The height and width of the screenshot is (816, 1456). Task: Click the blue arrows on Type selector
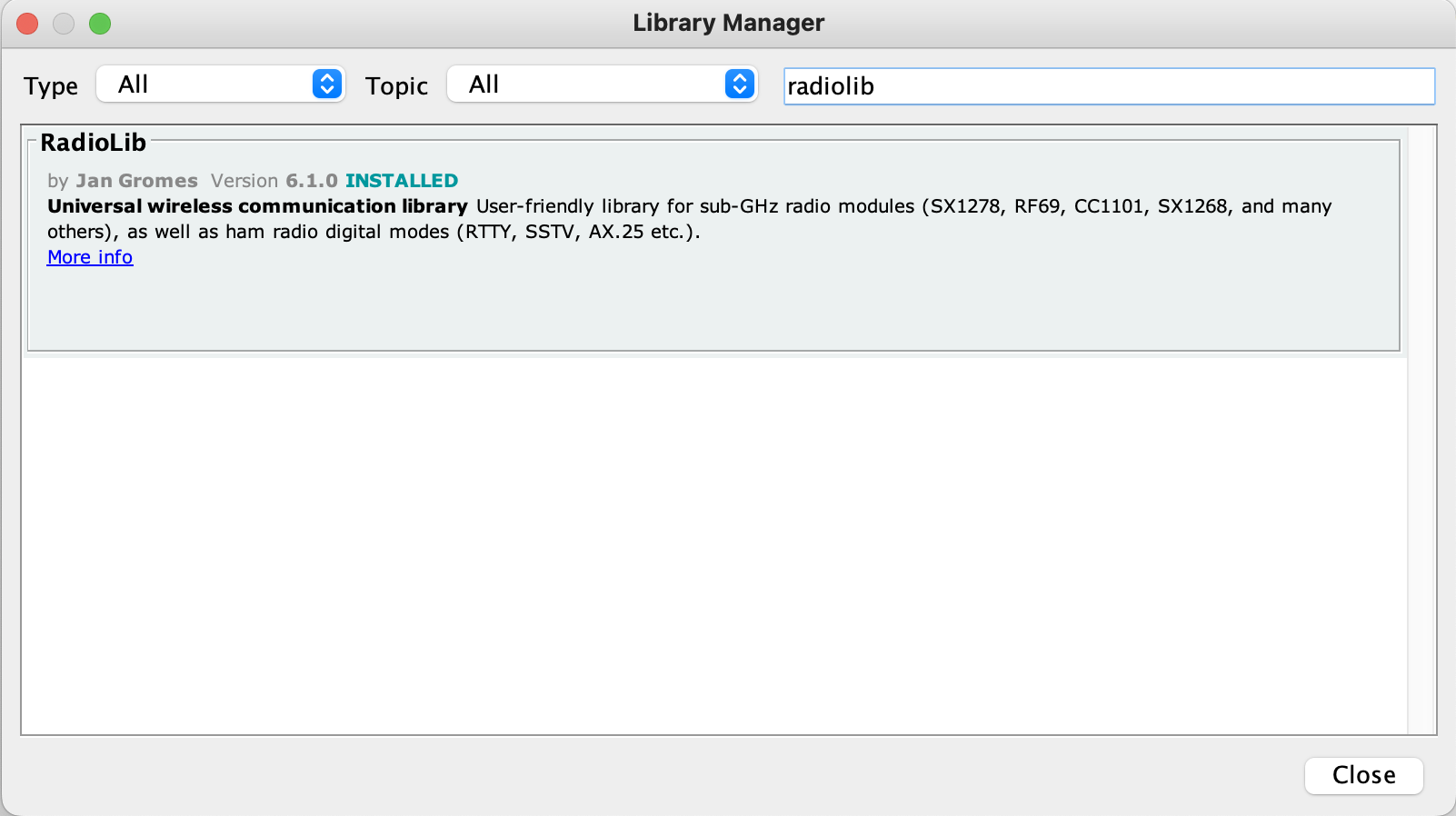tap(327, 85)
